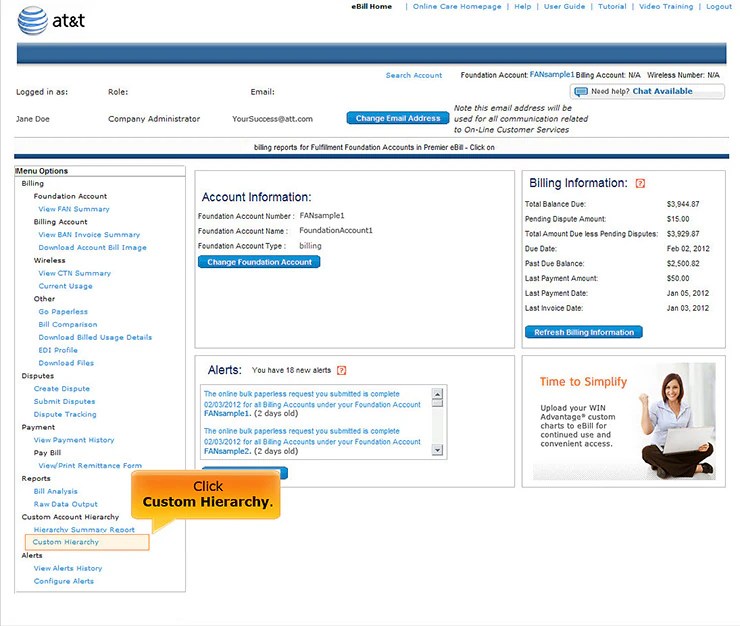Select Create Dispute
This screenshot has height=626, width=740.
tap(62, 389)
